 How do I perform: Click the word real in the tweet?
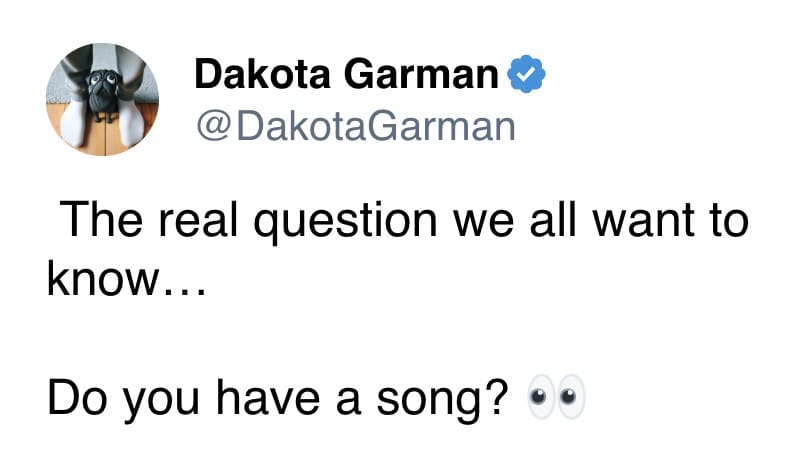pyautogui.click(x=198, y=219)
